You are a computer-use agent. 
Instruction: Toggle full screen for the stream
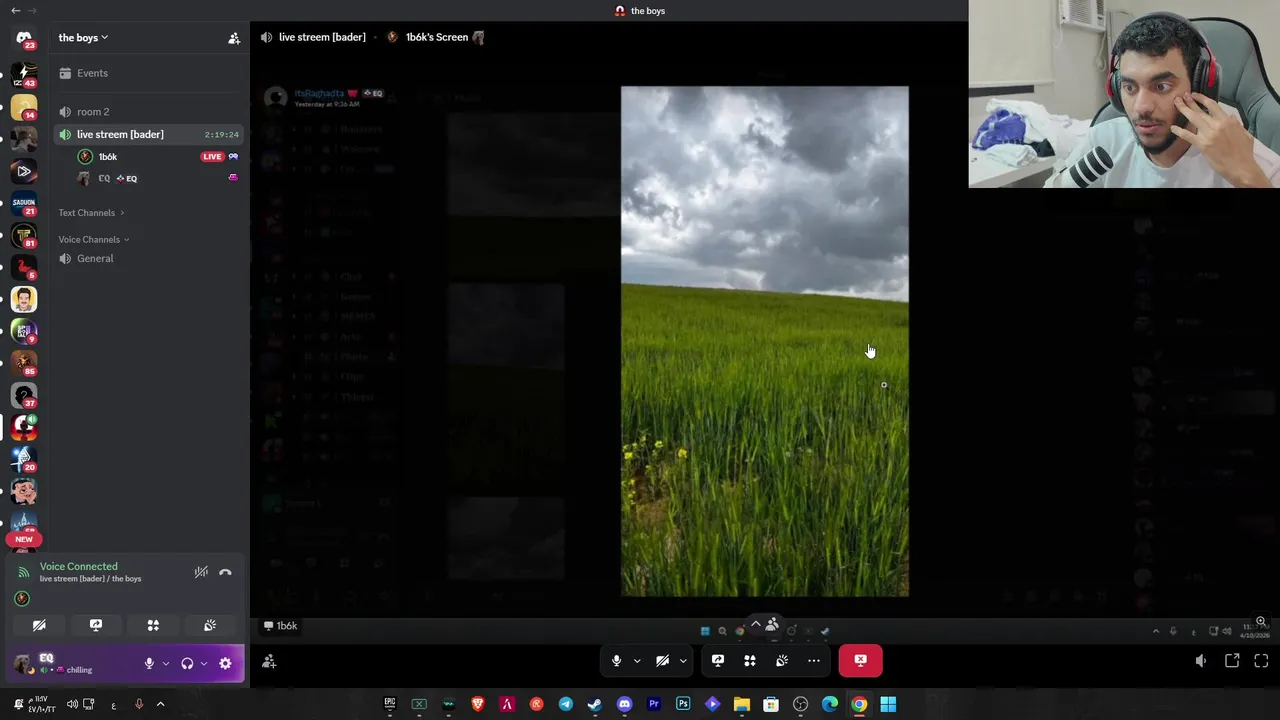pyautogui.click(x=1261, y=661)
